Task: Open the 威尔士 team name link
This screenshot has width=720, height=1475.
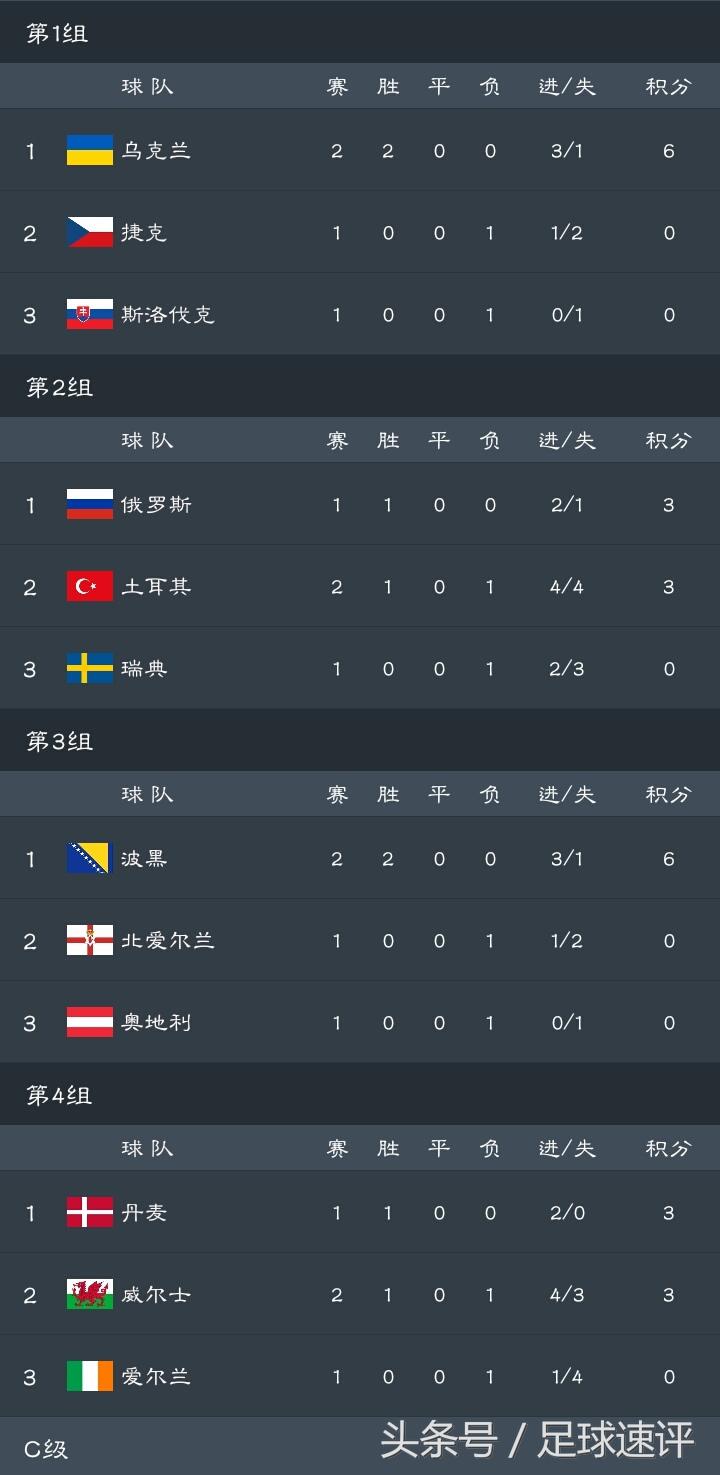Action: [x=156, y=1295]
